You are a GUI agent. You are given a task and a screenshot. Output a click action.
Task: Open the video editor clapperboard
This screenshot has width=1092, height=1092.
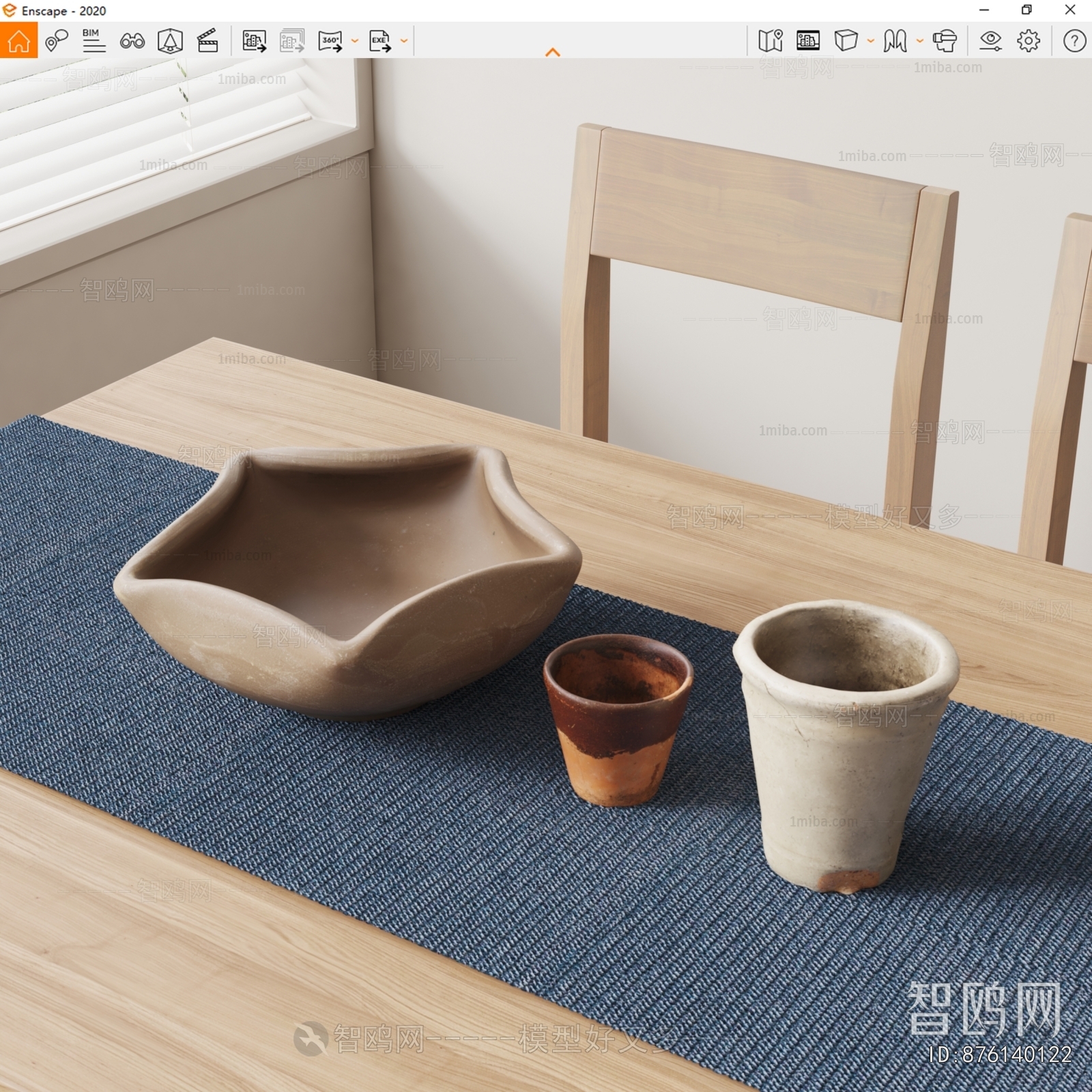click(207, 41)
